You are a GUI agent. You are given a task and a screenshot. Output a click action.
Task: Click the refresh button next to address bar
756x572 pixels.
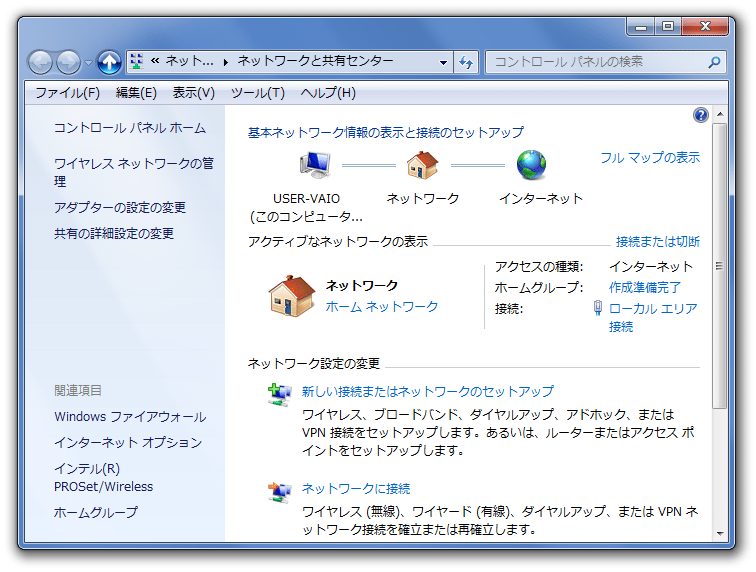(x=466, y=62)
